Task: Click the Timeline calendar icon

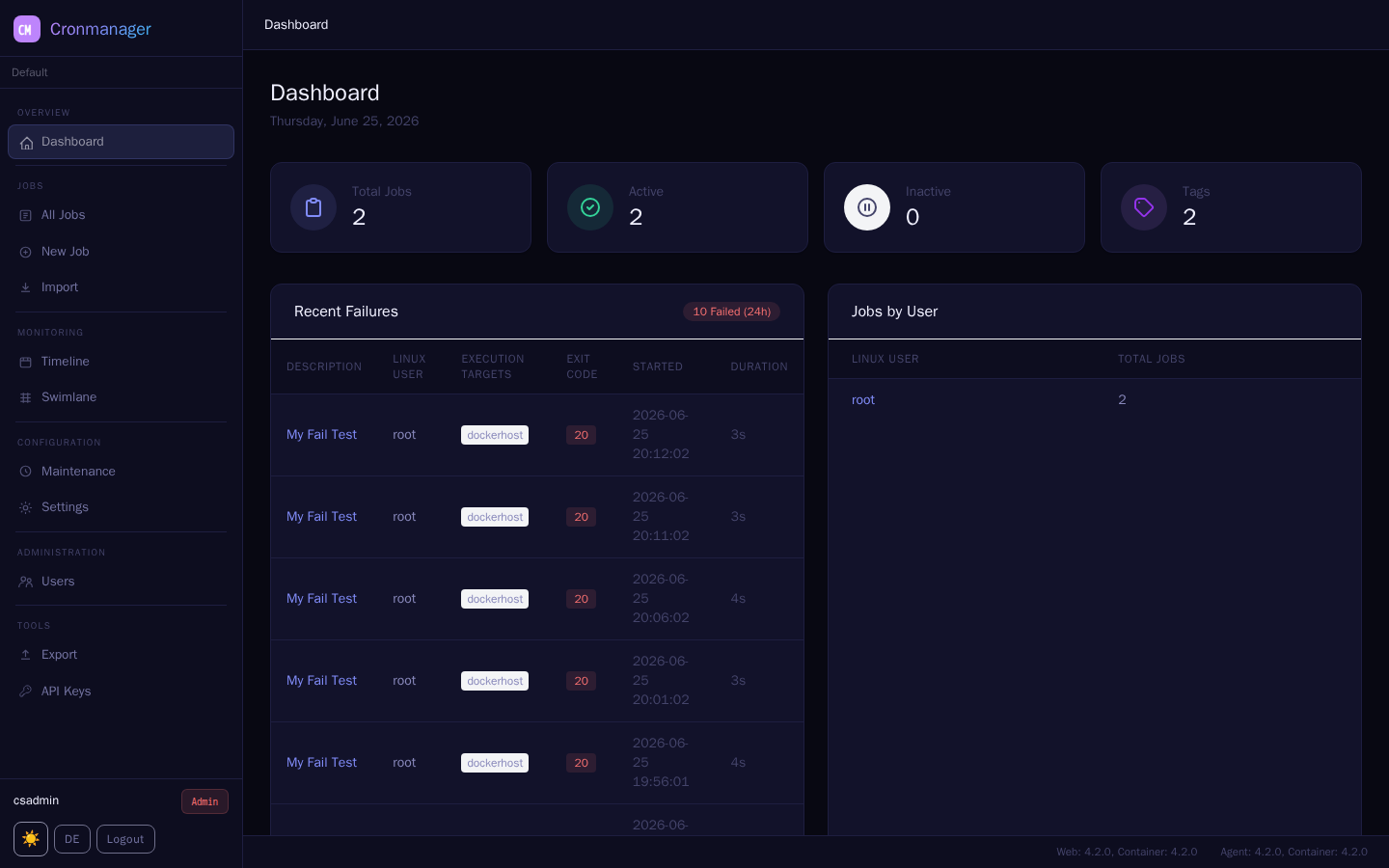Action: tap(26, 362)
